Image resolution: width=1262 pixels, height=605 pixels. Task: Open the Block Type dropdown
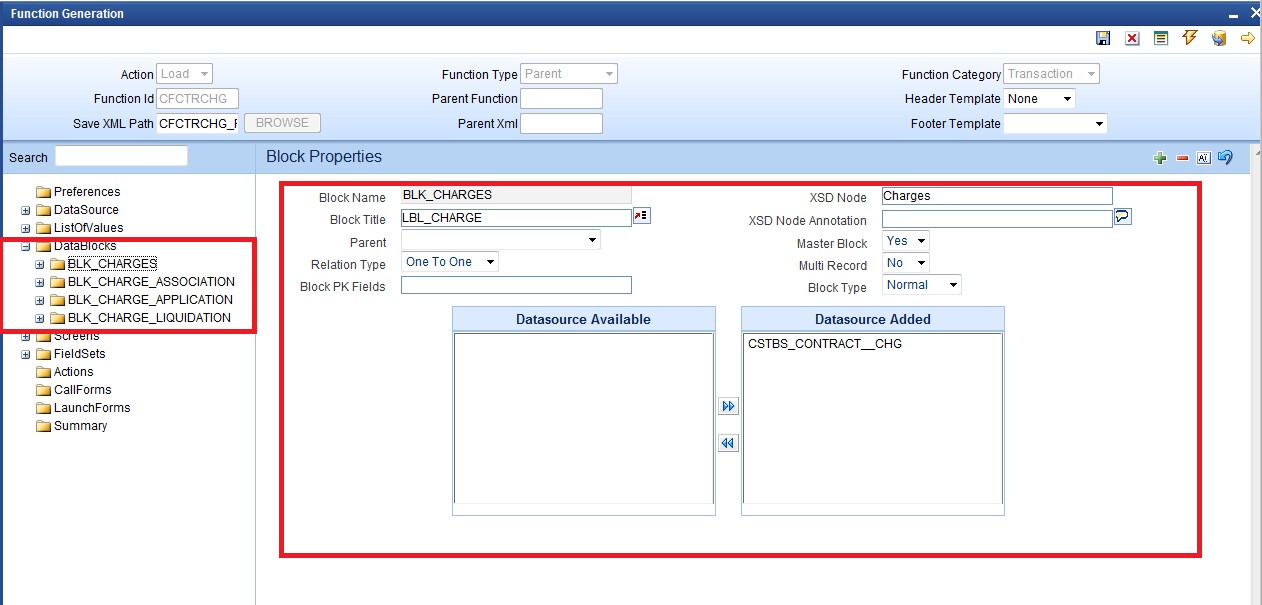tap(922, 285)
